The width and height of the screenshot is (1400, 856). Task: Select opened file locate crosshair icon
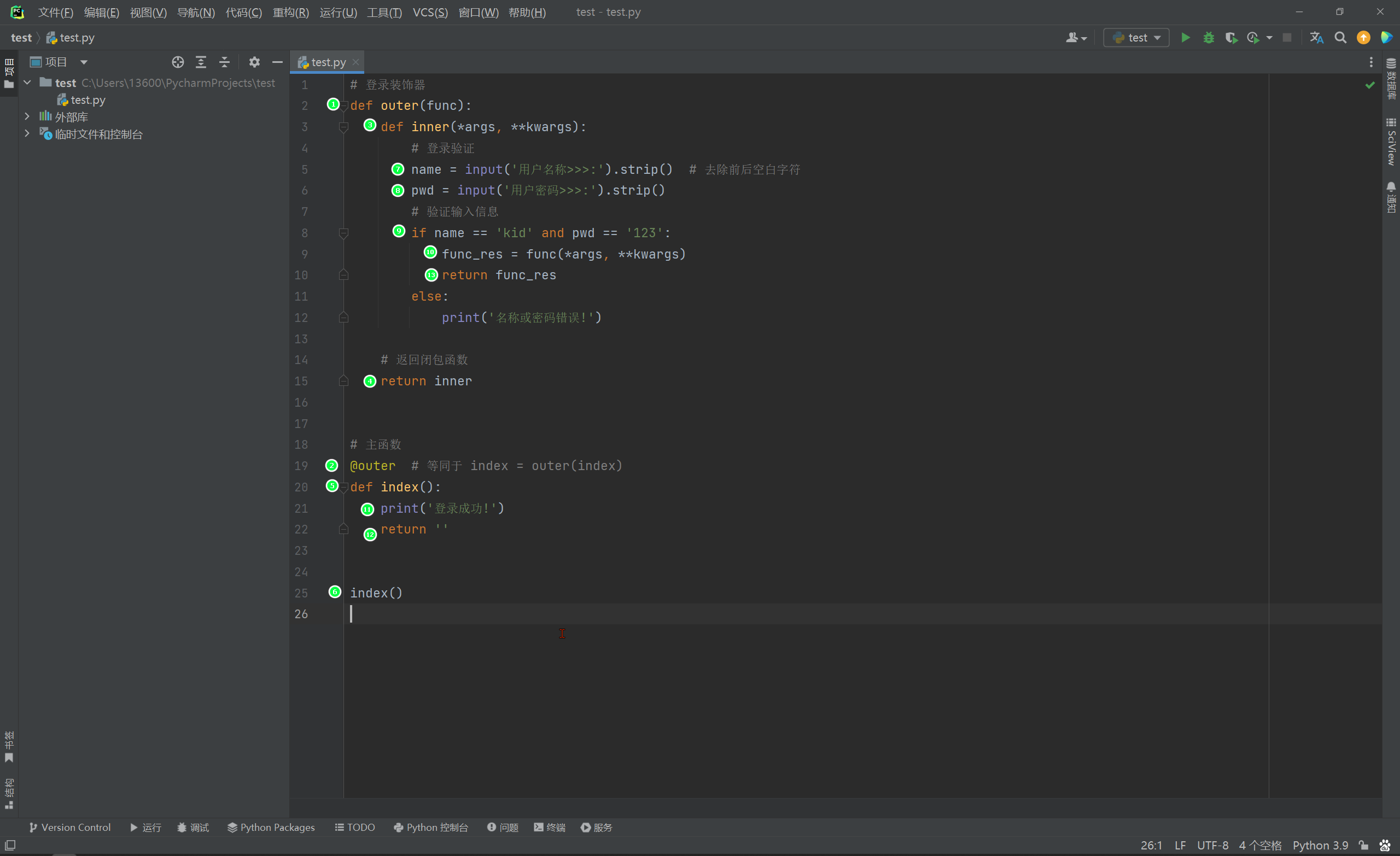[x=178, y=62]
